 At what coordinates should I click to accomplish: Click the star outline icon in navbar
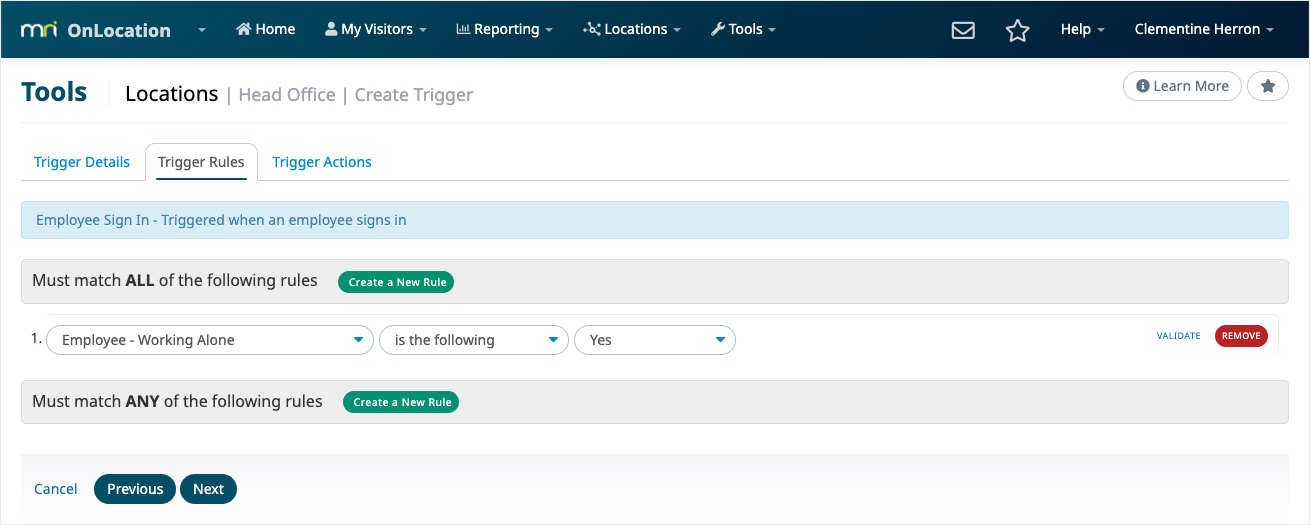[x=1017, y=30]
